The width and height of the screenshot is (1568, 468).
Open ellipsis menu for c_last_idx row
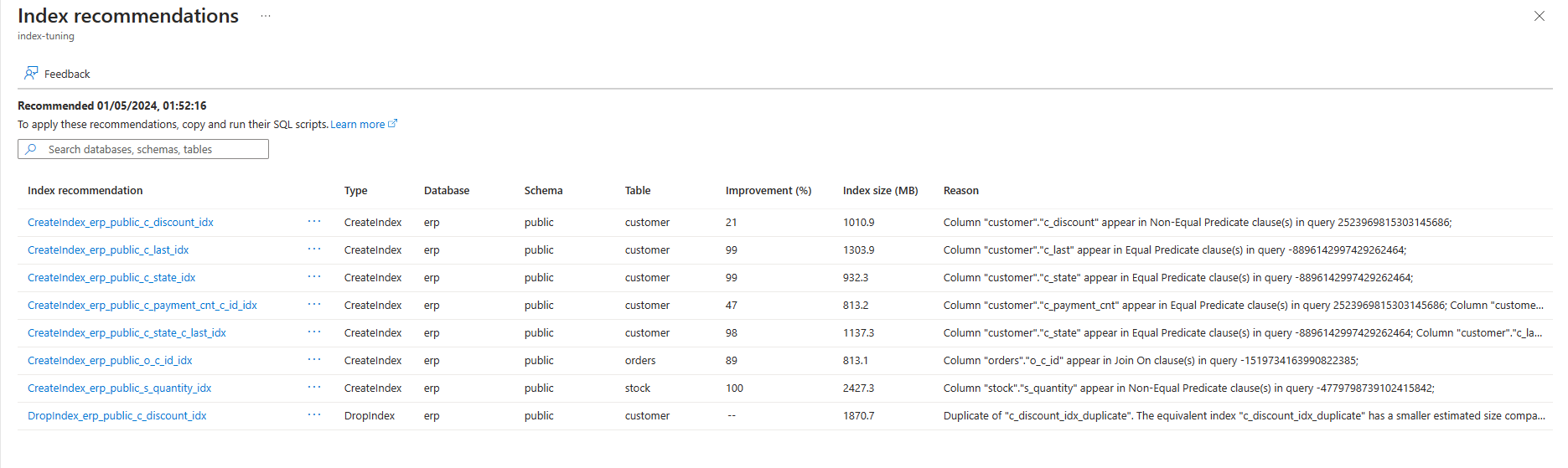pyautogui.click(x=314, y=249)
